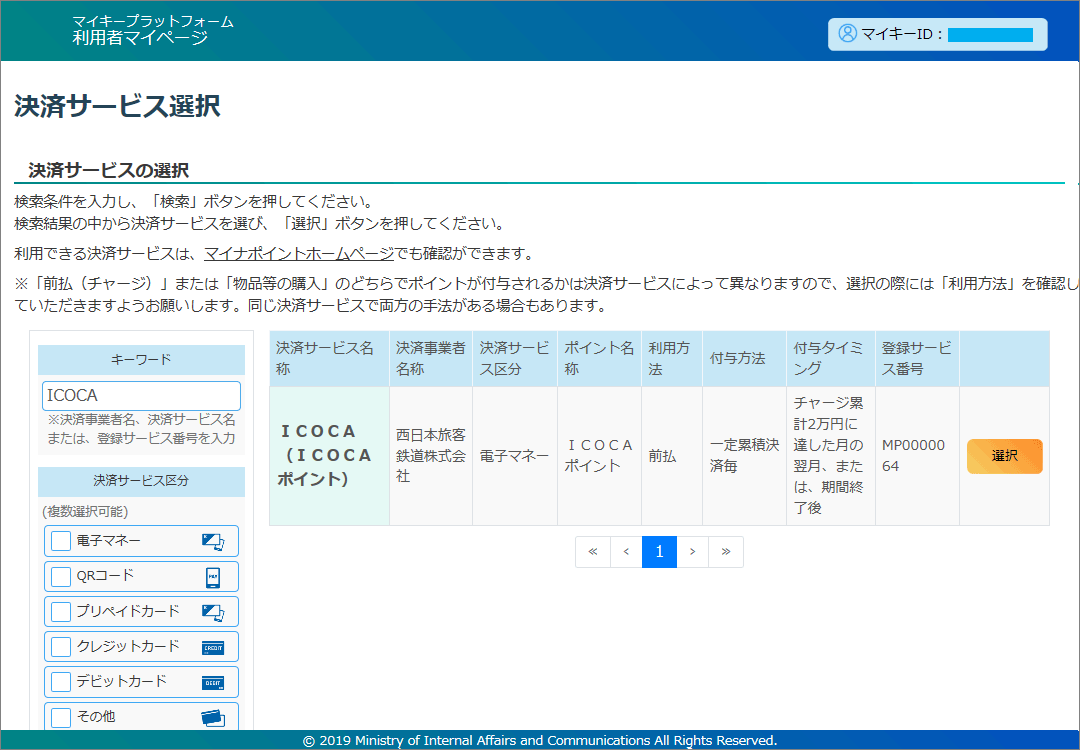Click the 利用方法 column header
1080x750 pixels.
672,359
